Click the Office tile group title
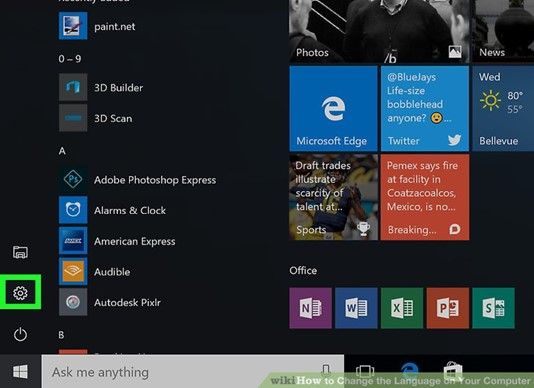The image size is (534, 388). (303, 270)
